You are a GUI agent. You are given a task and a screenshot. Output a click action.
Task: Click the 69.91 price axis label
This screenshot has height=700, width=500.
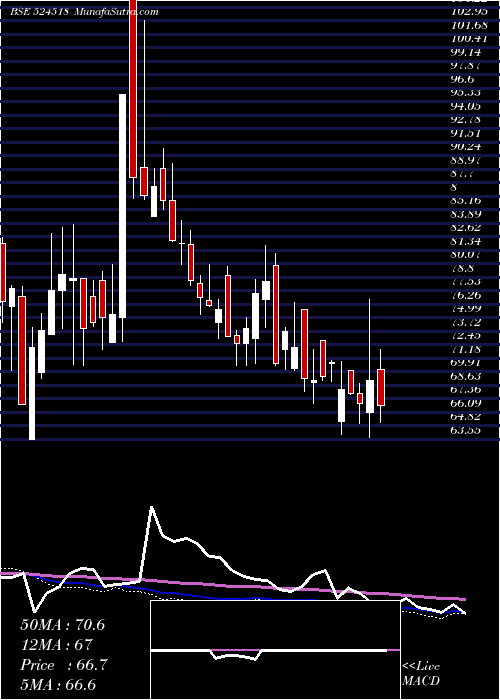coord(465,362)
